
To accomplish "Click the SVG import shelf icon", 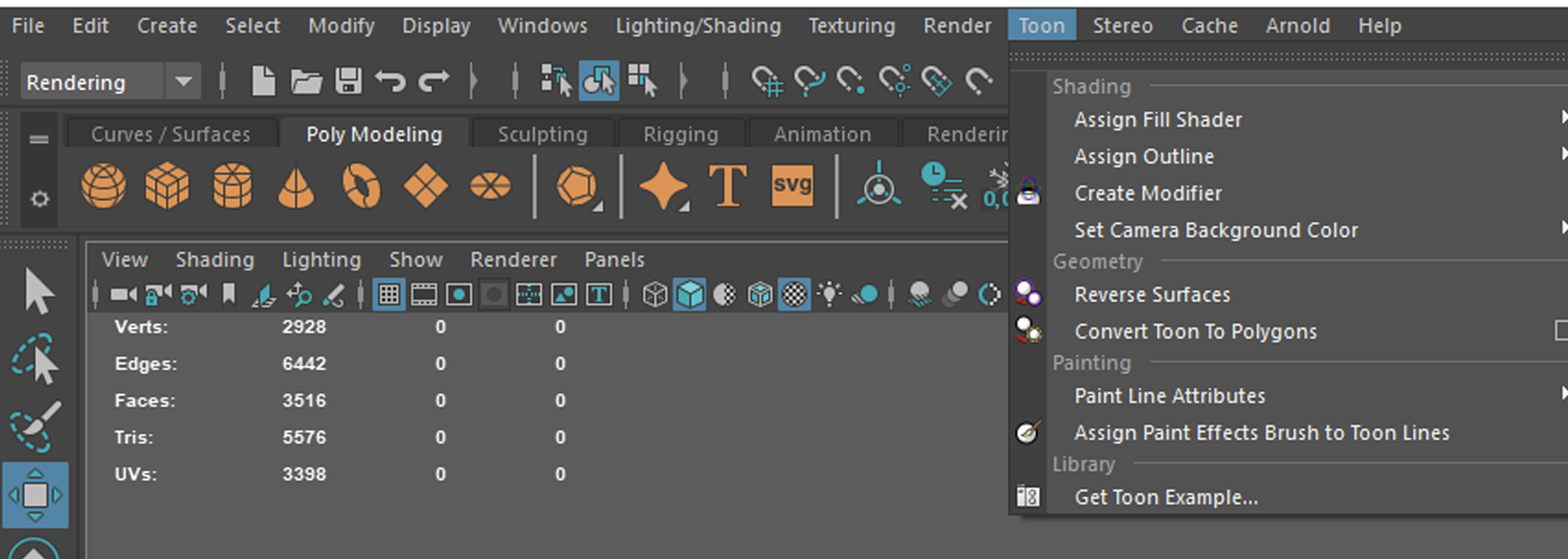I will point(791,185).
